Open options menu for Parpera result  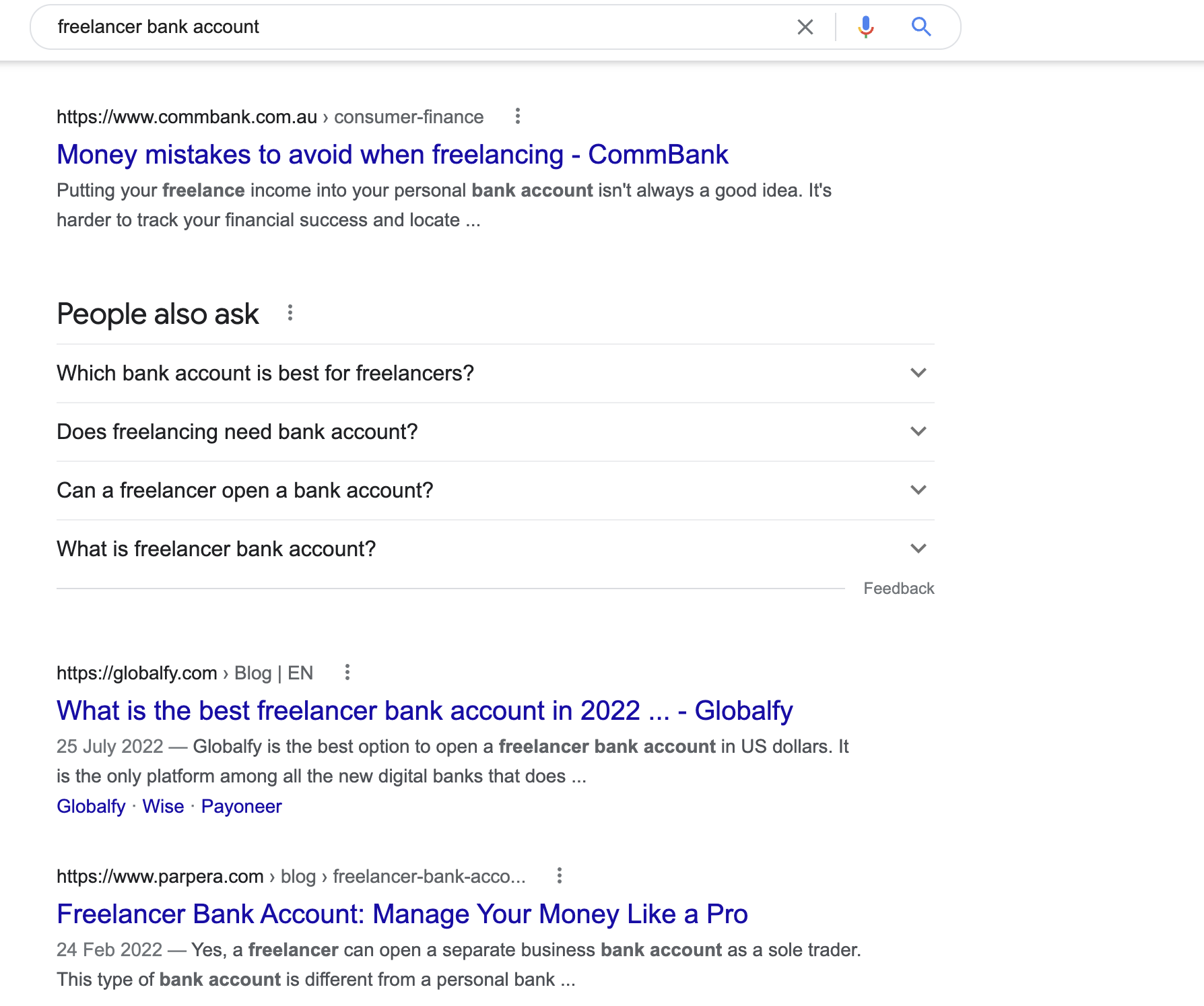click(560, 875)
